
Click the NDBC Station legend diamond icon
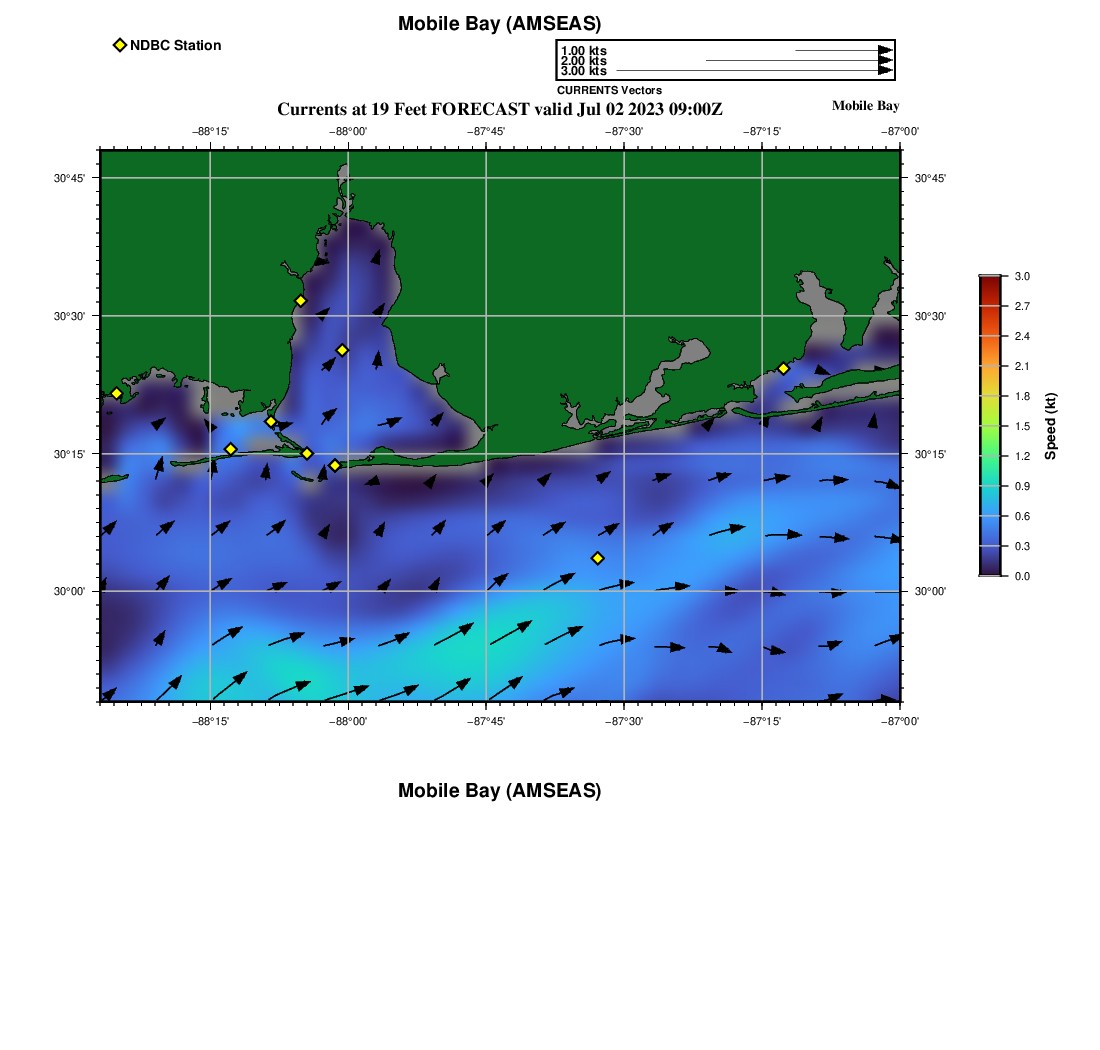pyautogui.click(x=120, y=45)
